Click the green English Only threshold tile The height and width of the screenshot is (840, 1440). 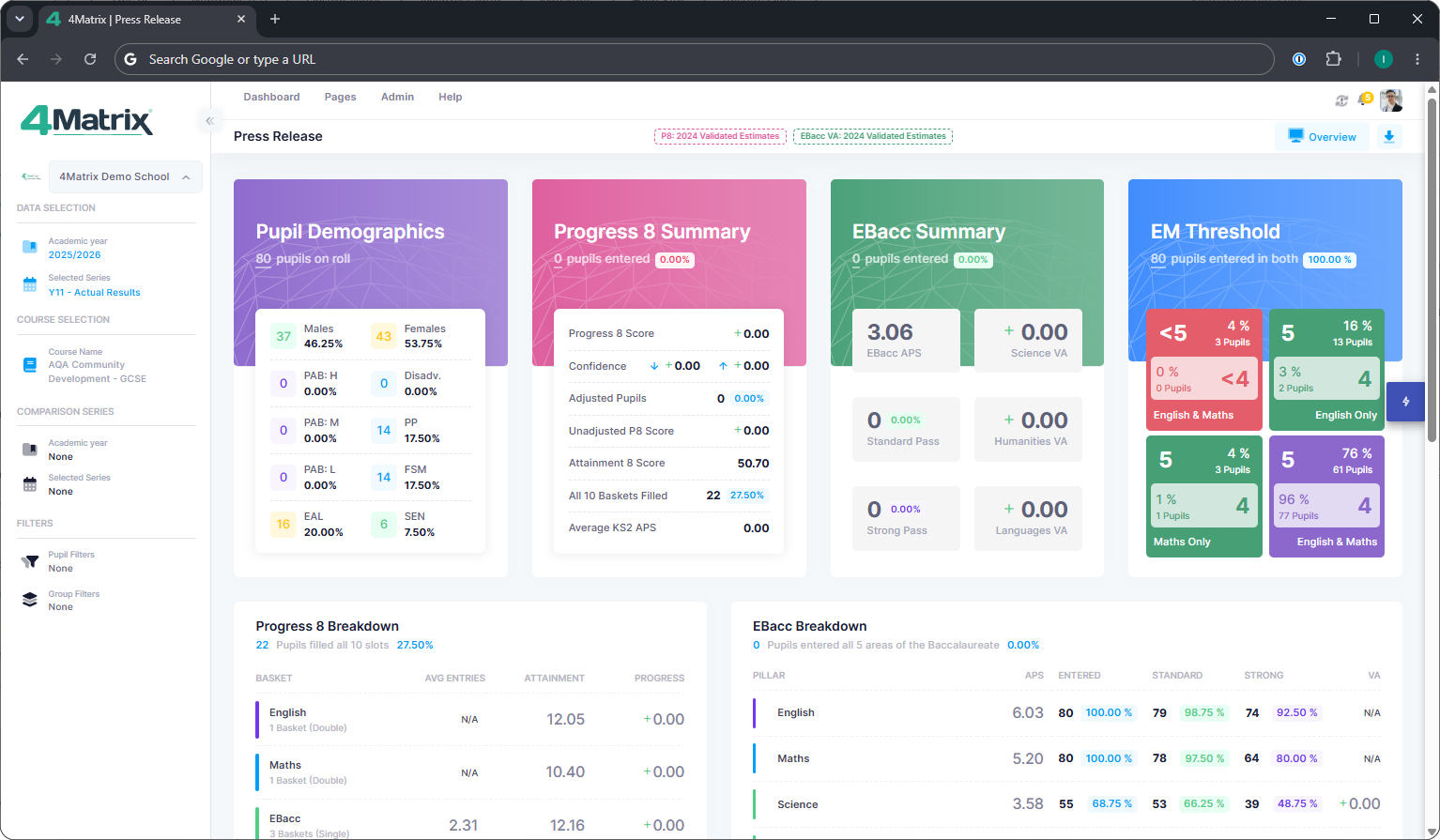[x=1326, y=370]
